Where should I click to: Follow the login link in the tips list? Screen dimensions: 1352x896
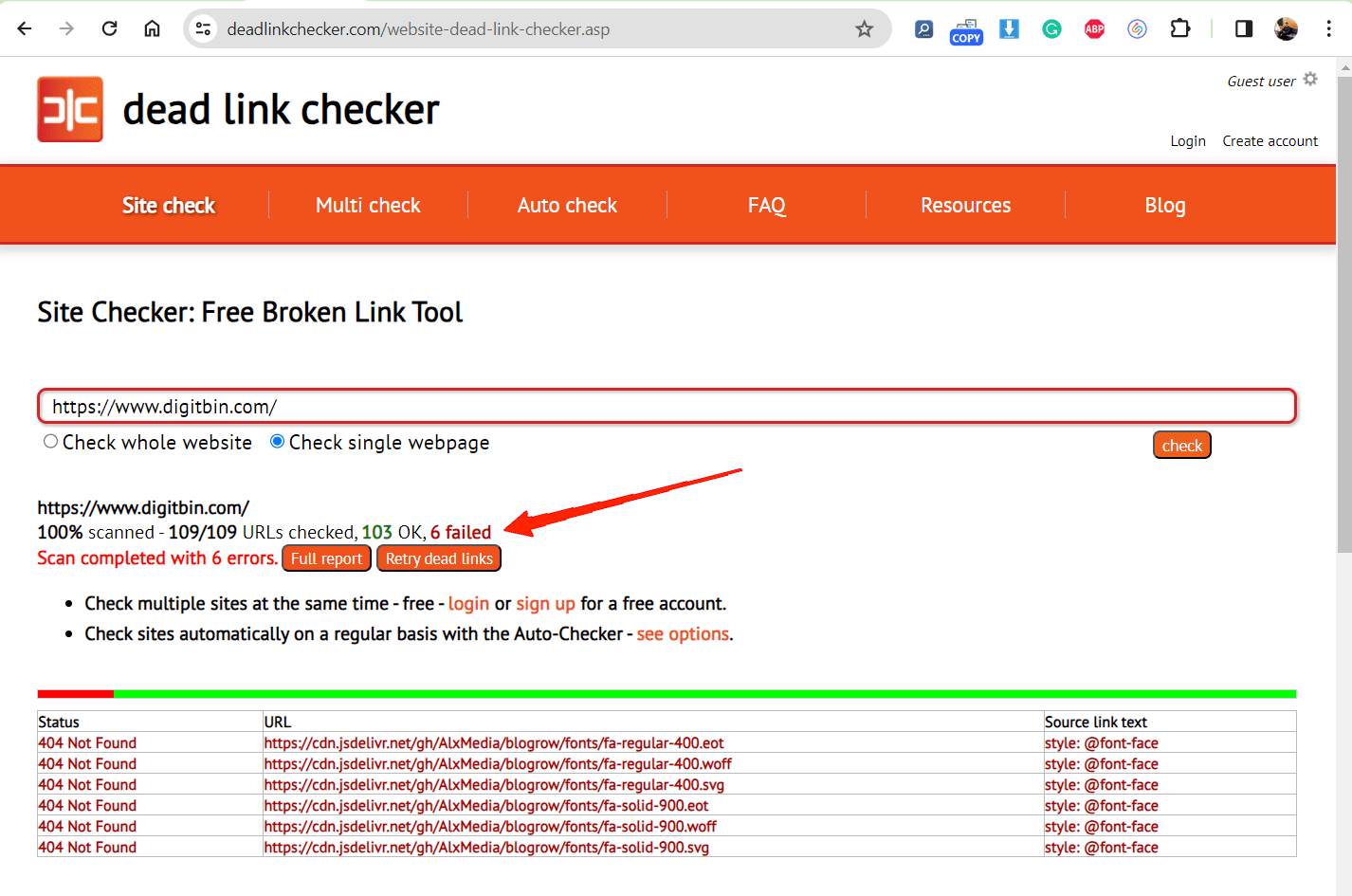point(468,604)
